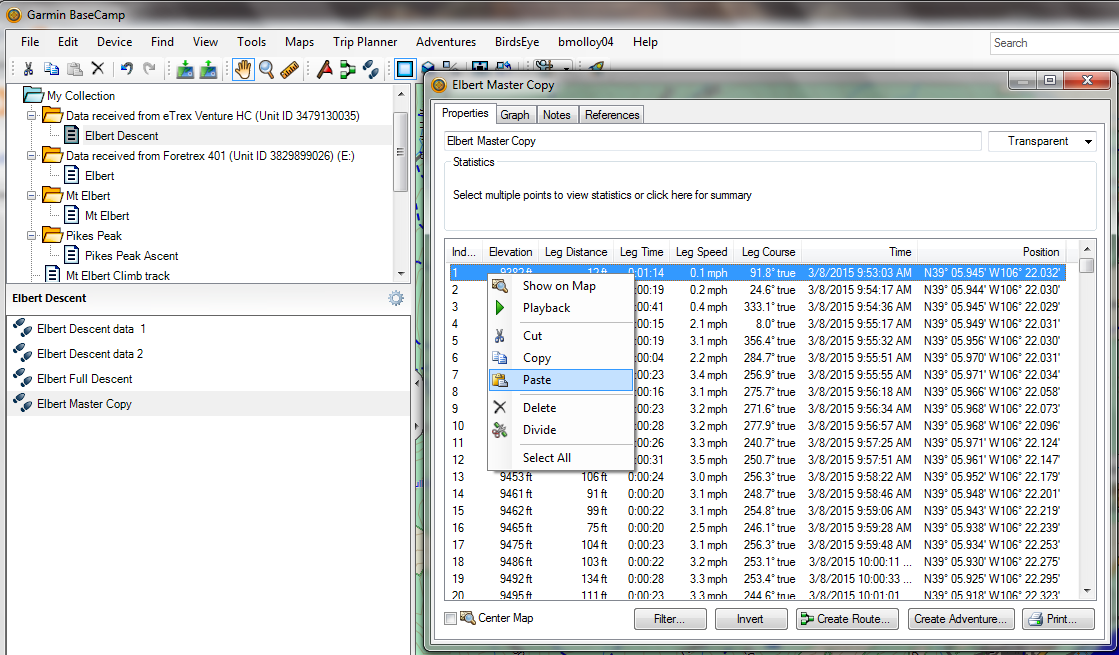This screenshot has height=655, width=1119.
Task: Select the New Route tool
Action: point(348,69)
